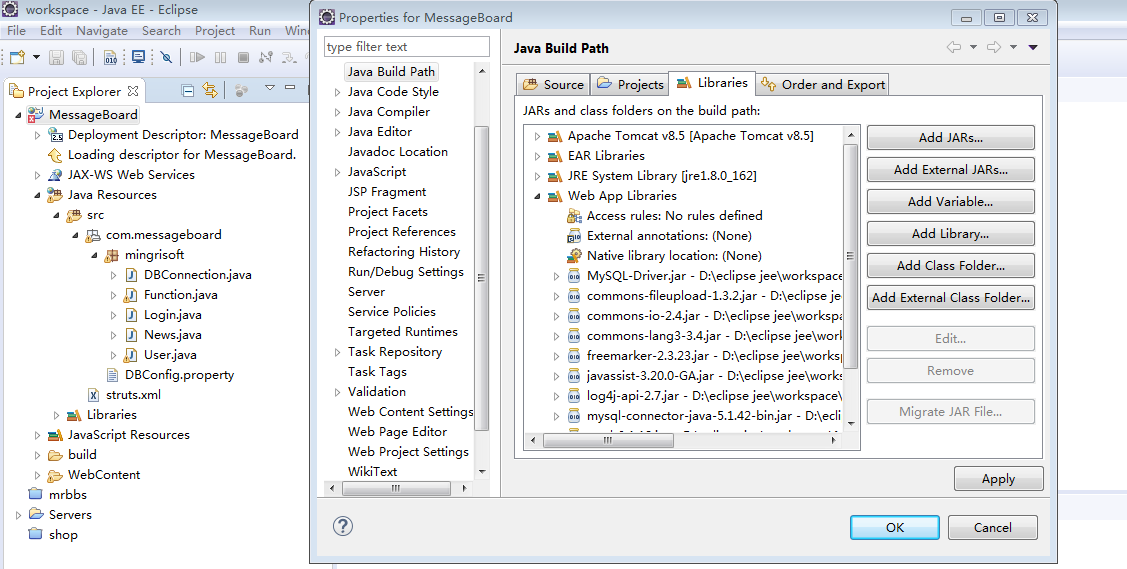Click the type filter text field
Image resolution: width=1127 pixels, height=569 pixels.
407,47
